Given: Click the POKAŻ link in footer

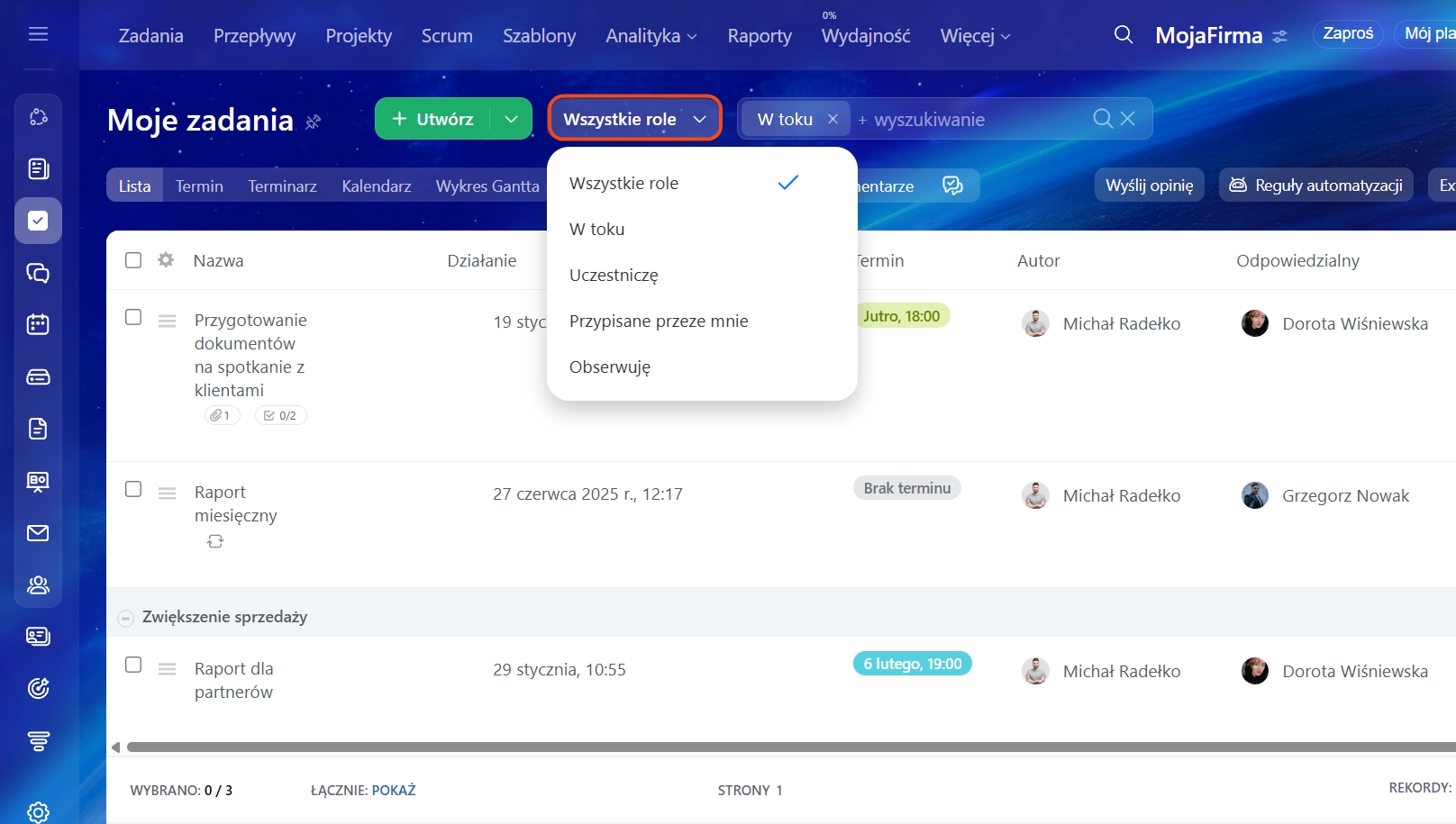Looking at the screenshot, I should pyautogui.click(x=394, y=791).
